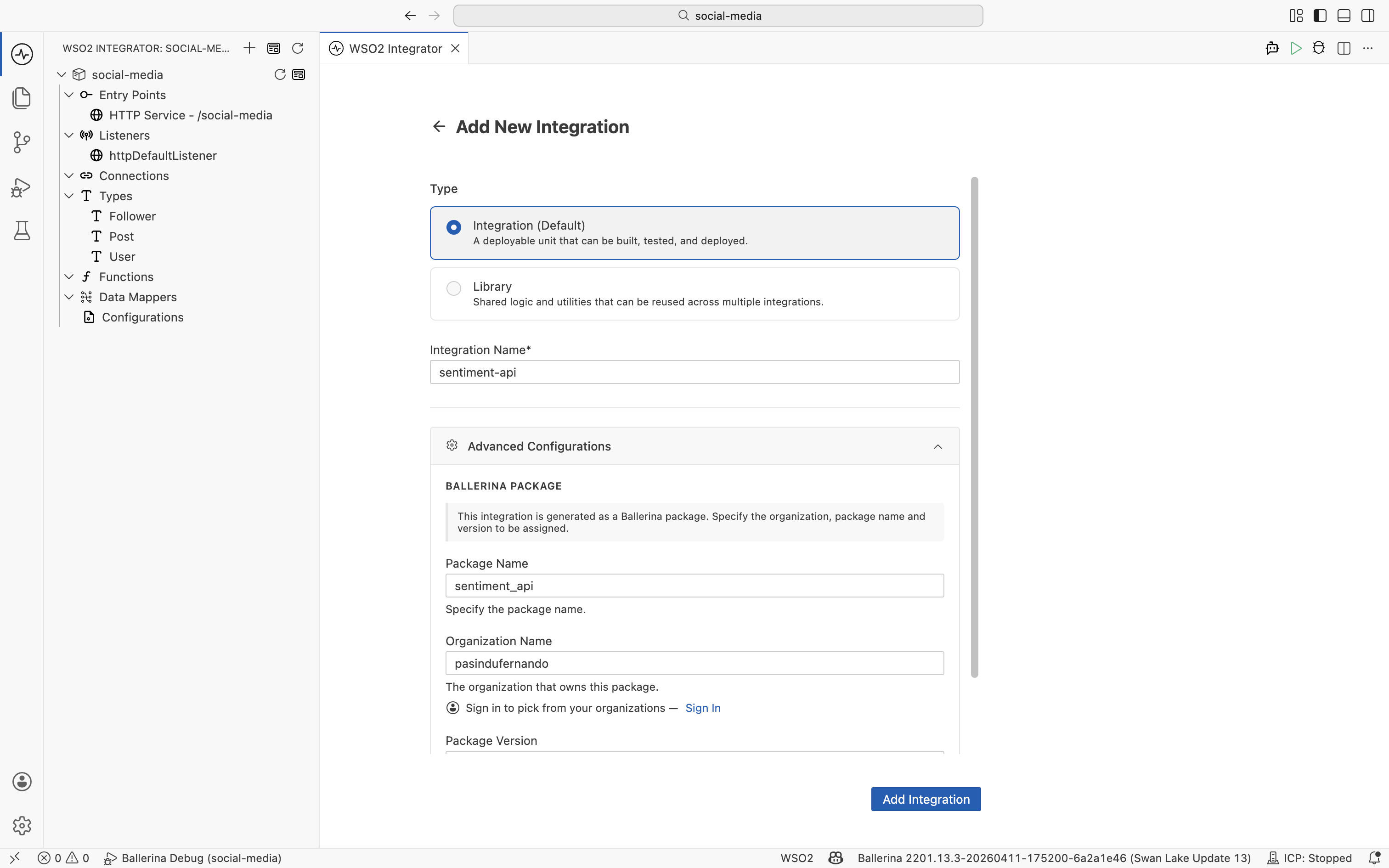The width and height of the screenshot is (1389, 868).
Task: Open the Configurations tree item
Action: click(142, 317)
